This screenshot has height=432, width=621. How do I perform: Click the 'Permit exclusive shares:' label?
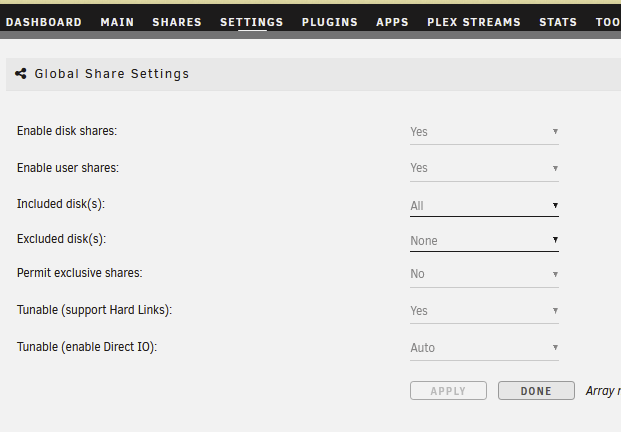click(80, 273)
